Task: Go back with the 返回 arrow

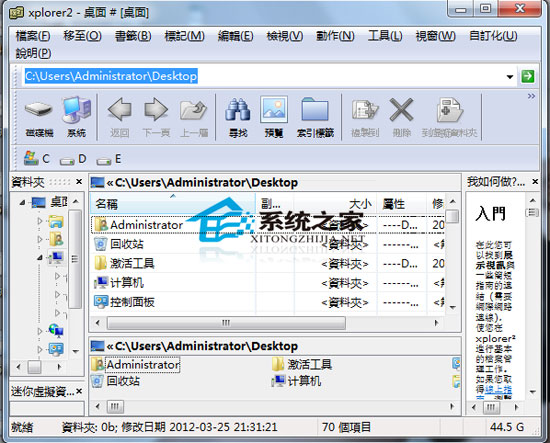Action: [120, 117]
